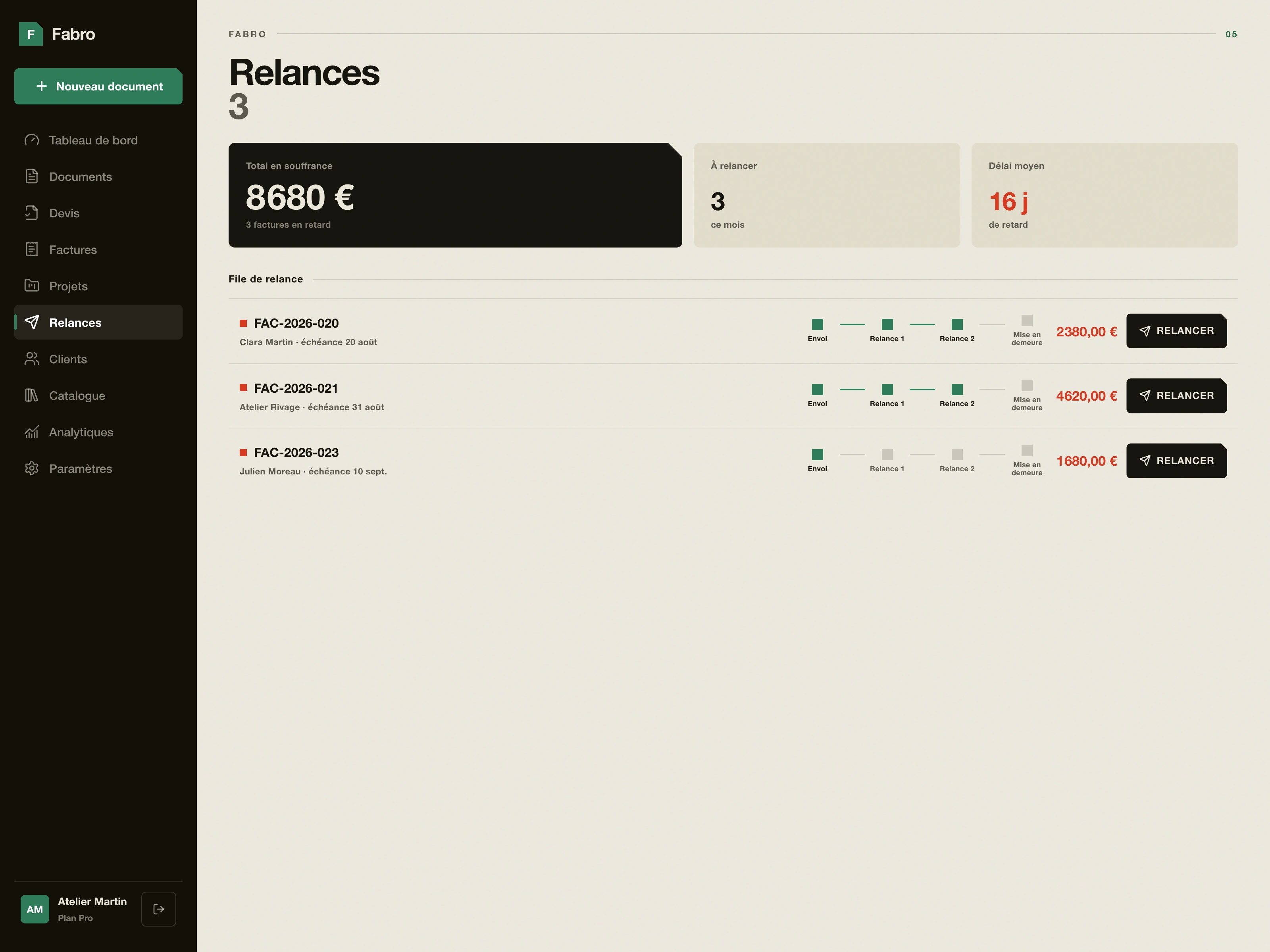Click the plus icon in Nouveau document
The image size is (1270, 952).
pos(41,86)
